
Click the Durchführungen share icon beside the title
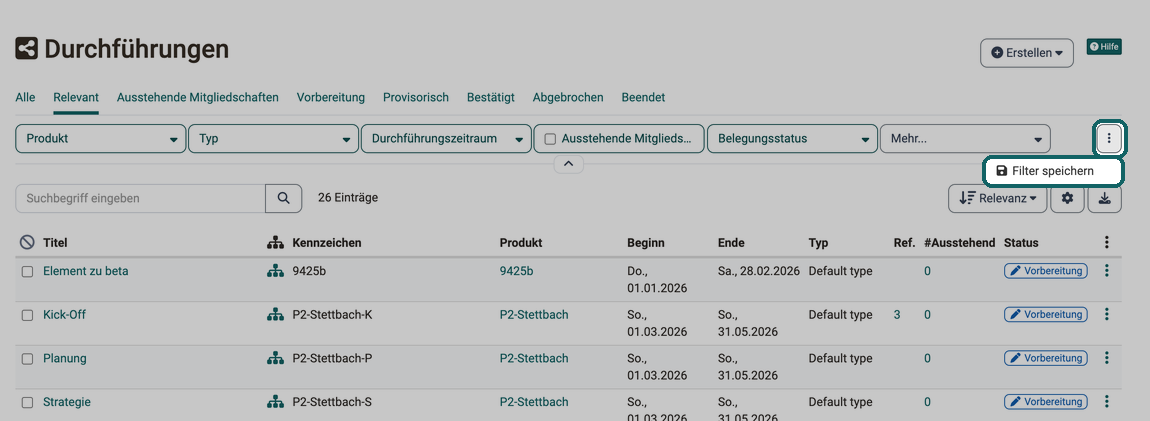pyautogui.click(x=26, y=49)
